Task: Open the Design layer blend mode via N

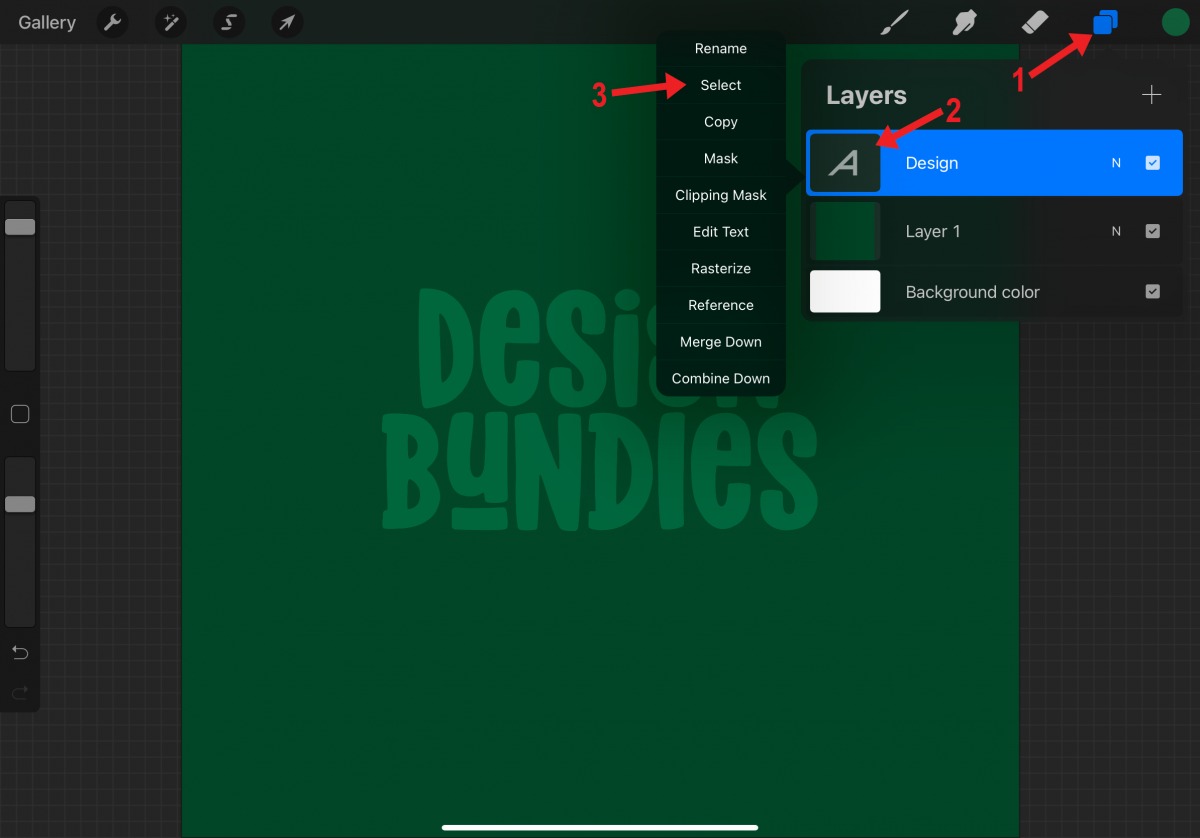Action: click(1116, 162)
